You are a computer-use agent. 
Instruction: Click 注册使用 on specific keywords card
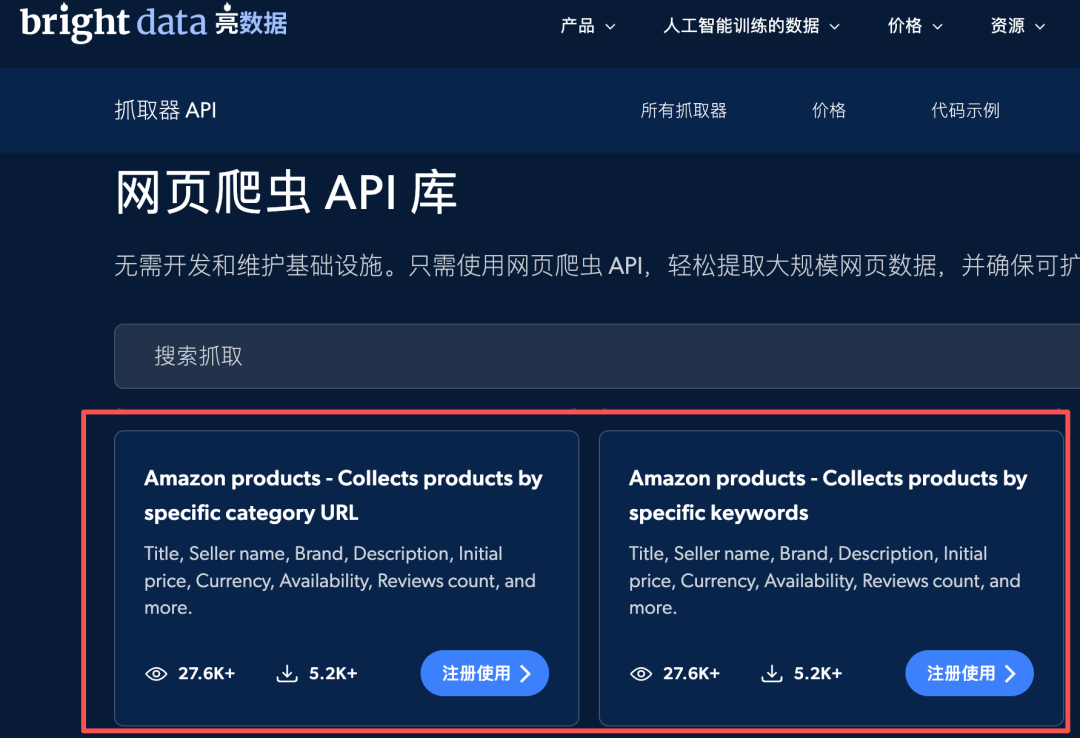pos(969,673)
